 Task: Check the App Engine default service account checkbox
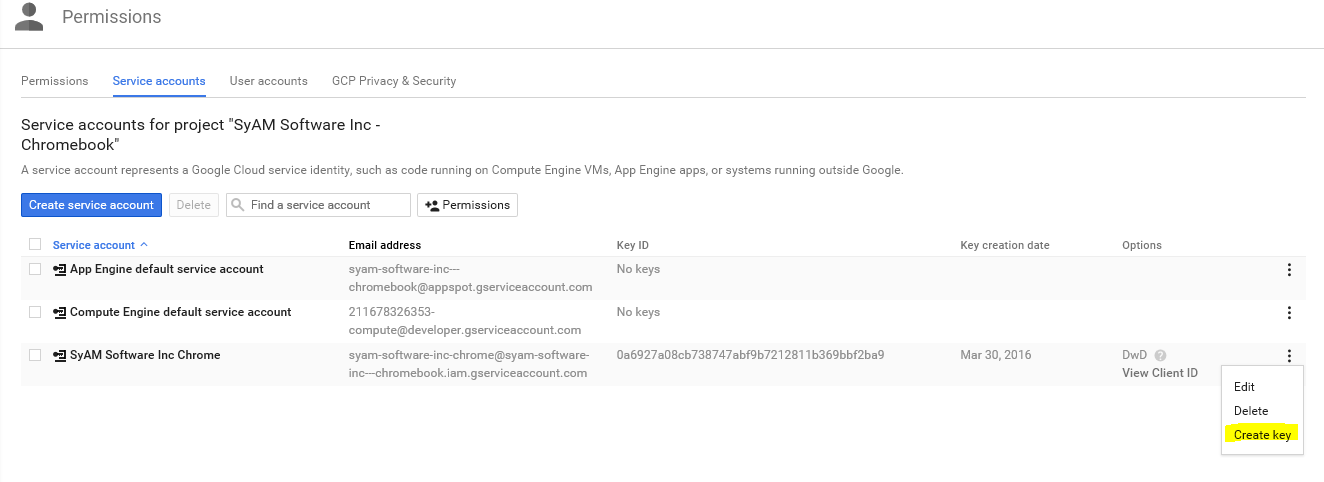coord(35,270)
